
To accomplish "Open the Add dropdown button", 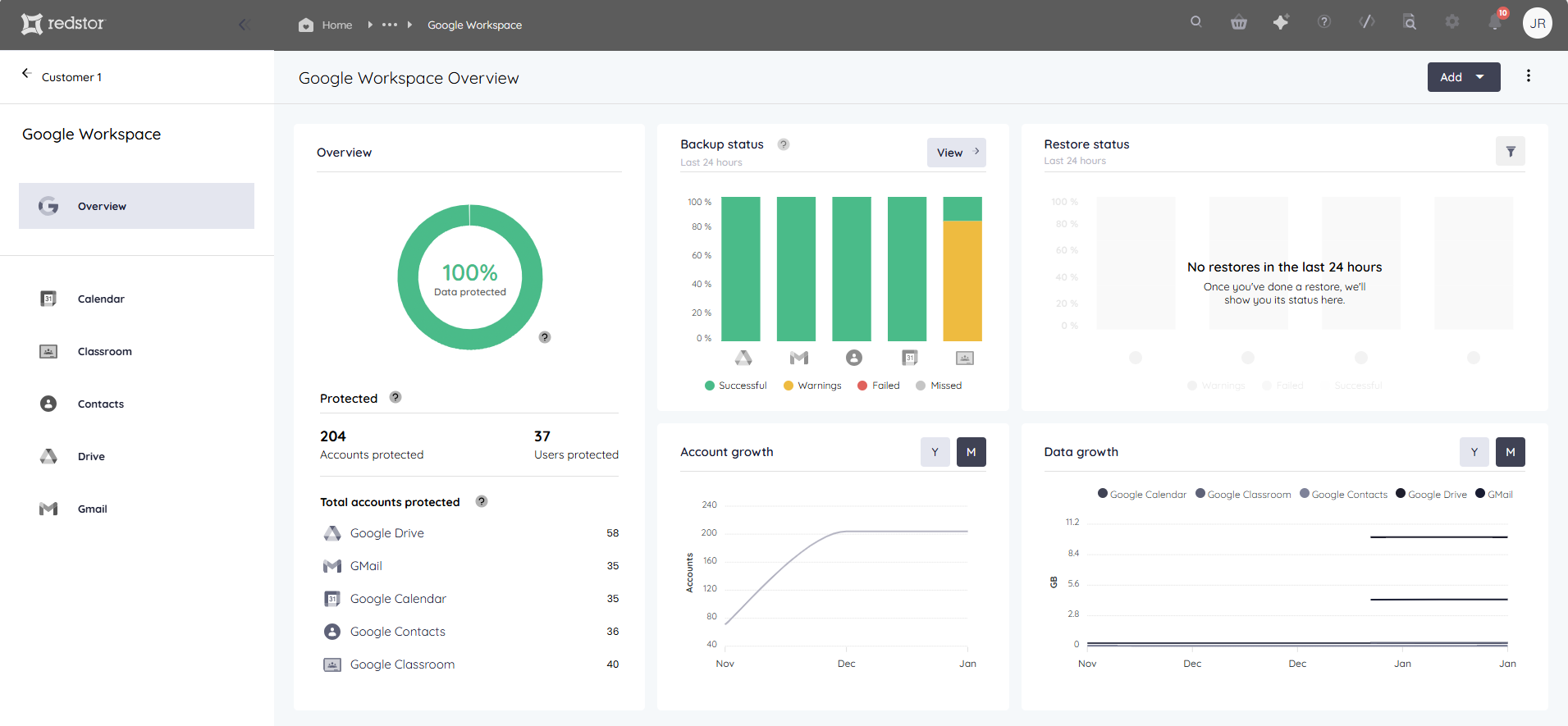I will [1464, 77].
